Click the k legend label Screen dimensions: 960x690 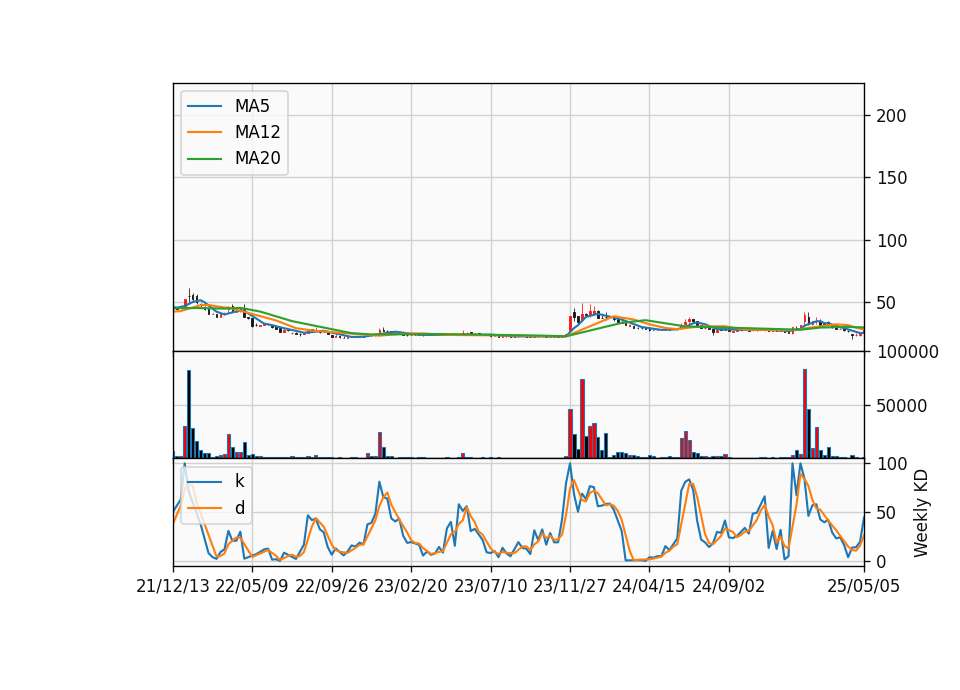[239, 481]
